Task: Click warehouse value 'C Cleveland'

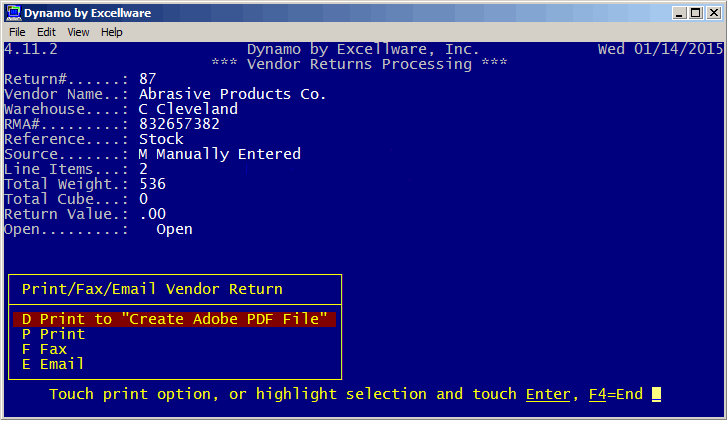Action: 188,109
